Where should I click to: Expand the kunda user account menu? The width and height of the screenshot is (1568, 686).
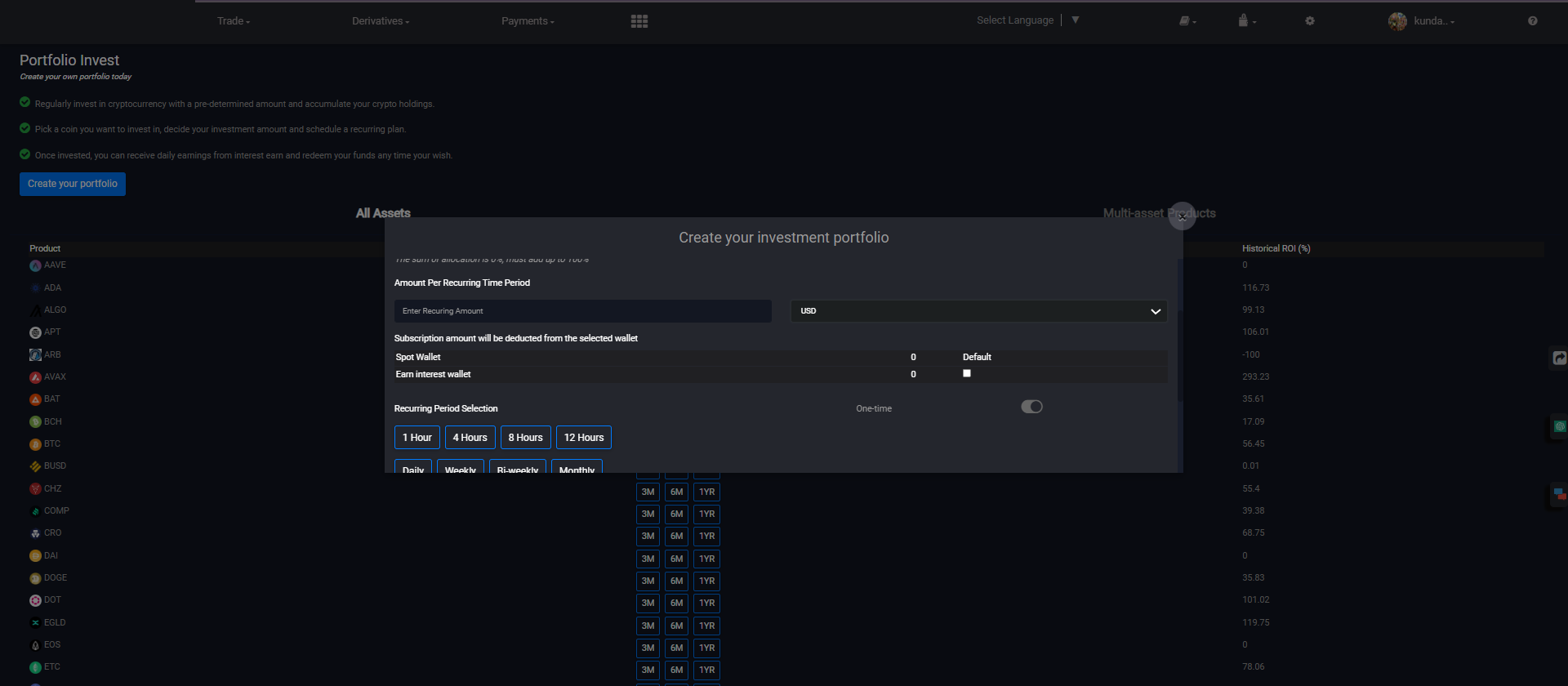coord(1423,21)
